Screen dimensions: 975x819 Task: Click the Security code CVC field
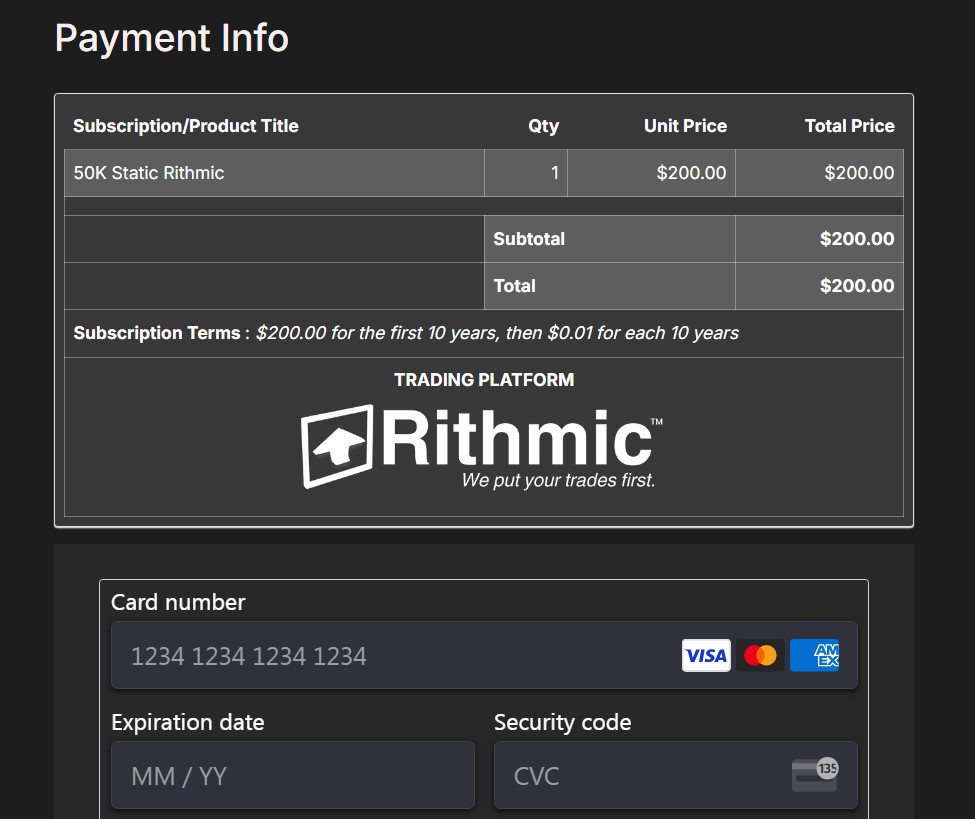click(676, 775)
